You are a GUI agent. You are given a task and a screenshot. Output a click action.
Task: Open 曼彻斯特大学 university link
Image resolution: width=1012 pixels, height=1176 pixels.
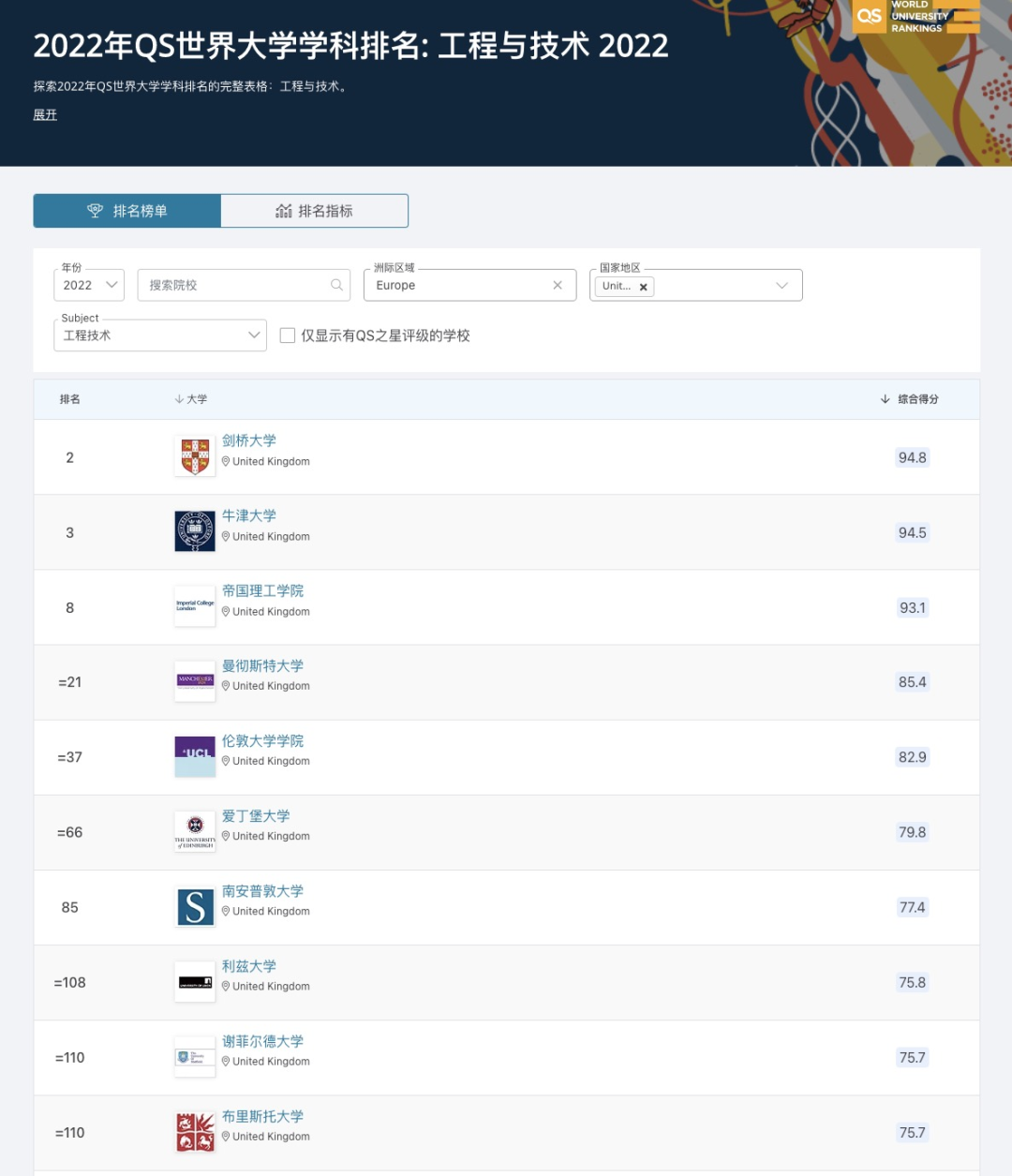pos(262,665)
